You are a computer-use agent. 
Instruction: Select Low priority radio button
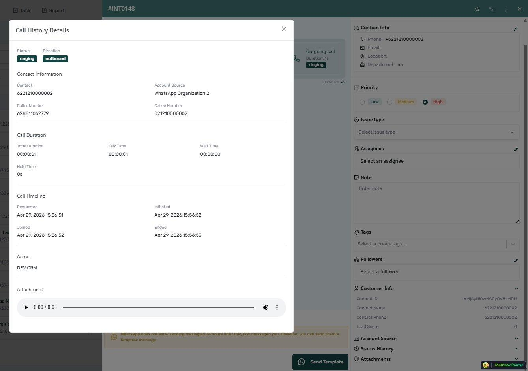pyautogui.click(x=362, y=102)
